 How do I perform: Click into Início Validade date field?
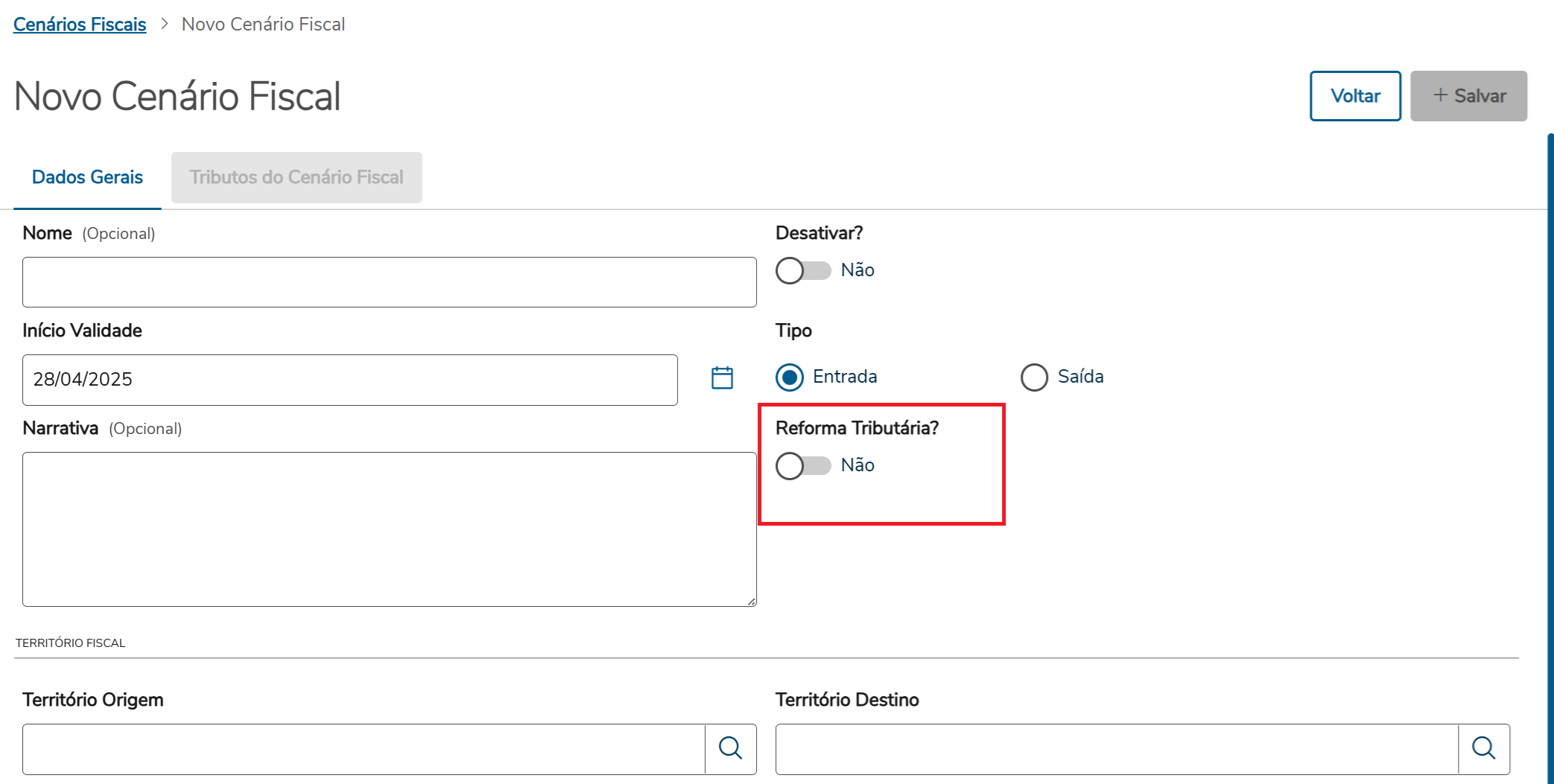(349, 380)
